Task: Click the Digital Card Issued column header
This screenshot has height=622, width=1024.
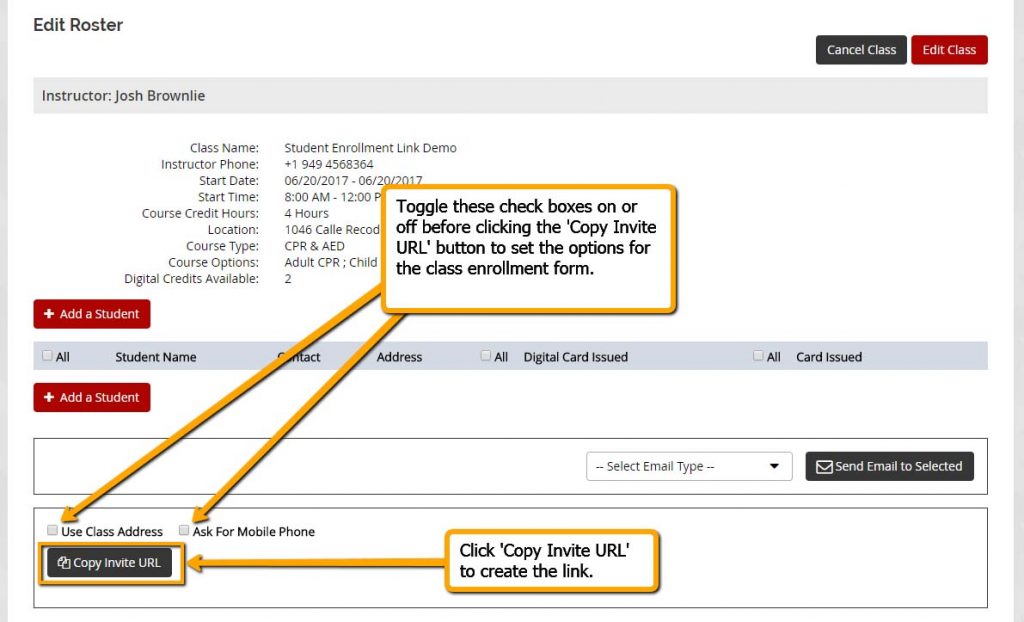Action: click(x=575, y=357)
